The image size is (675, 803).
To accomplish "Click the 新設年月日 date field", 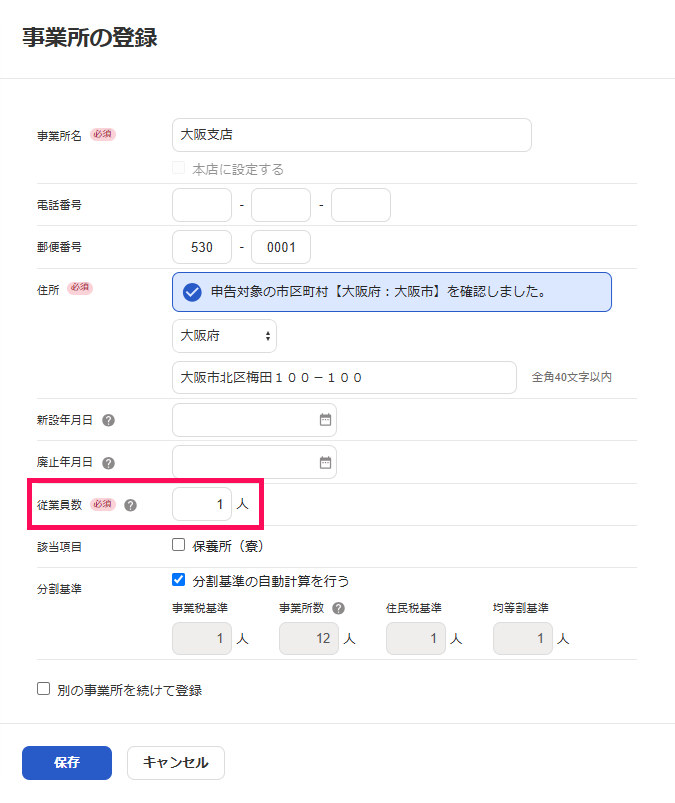I will coord(254,420).
